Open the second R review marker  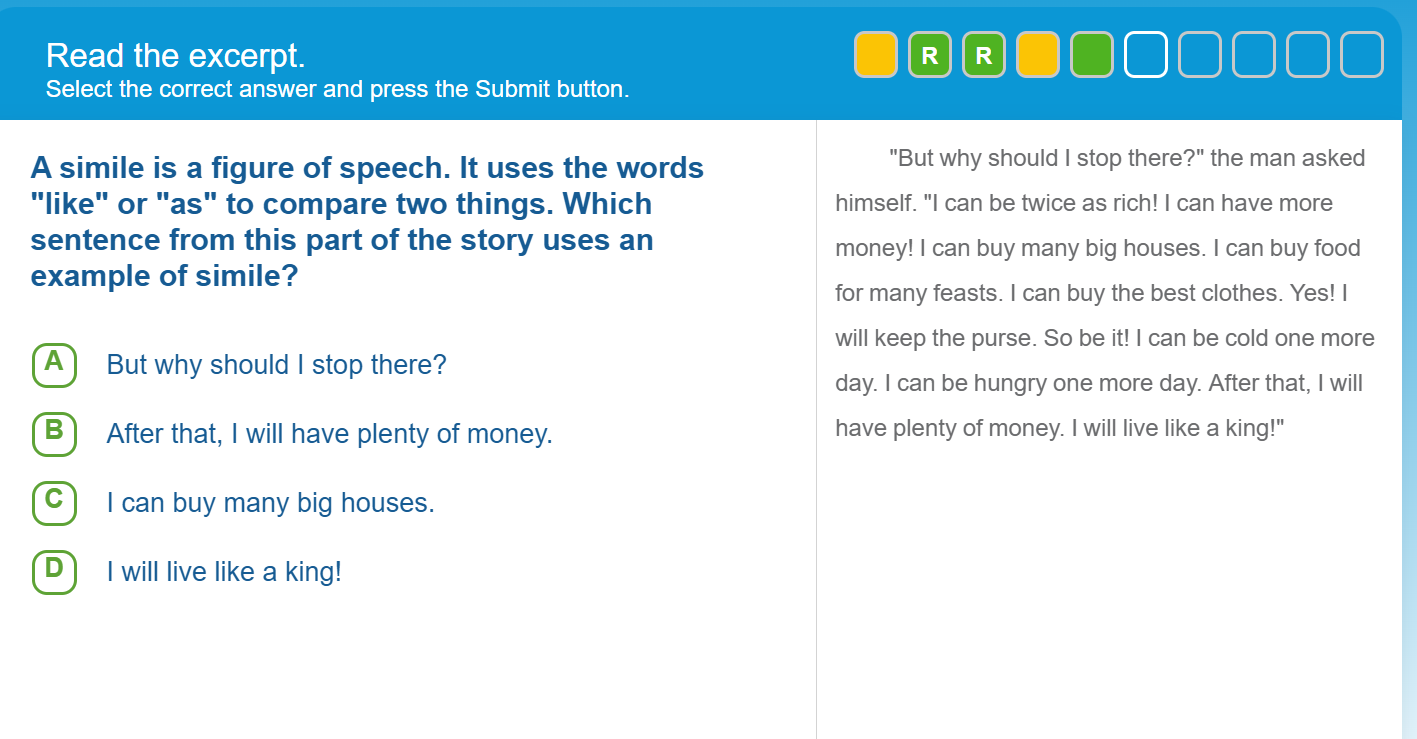(x=982, y=55)
